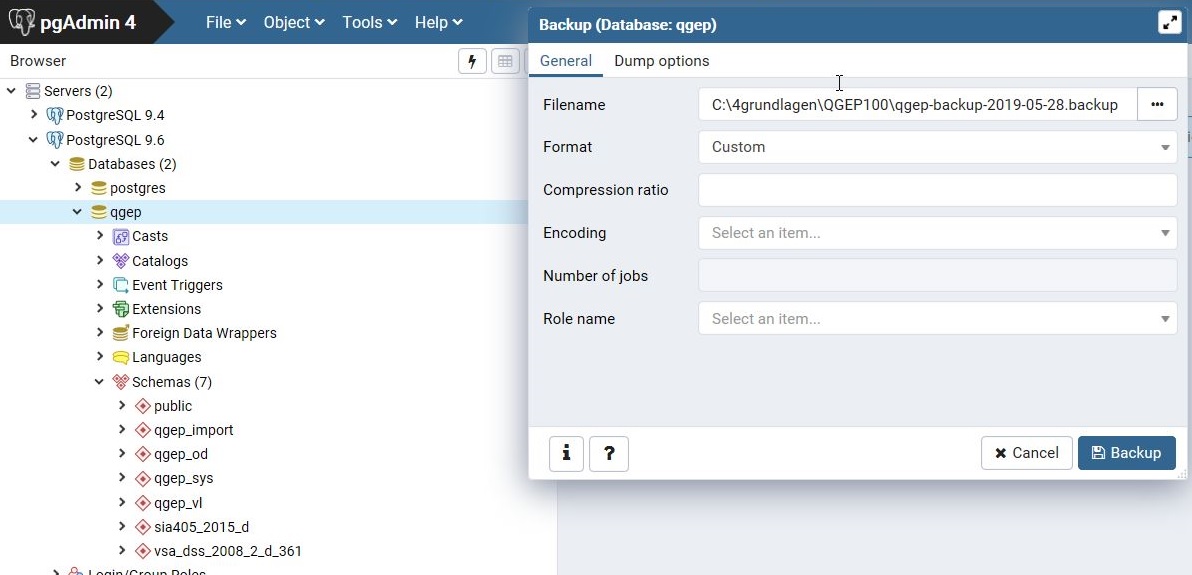Select the qgep_import tree label
The image size is (1192, 575).
pos(194,430)
